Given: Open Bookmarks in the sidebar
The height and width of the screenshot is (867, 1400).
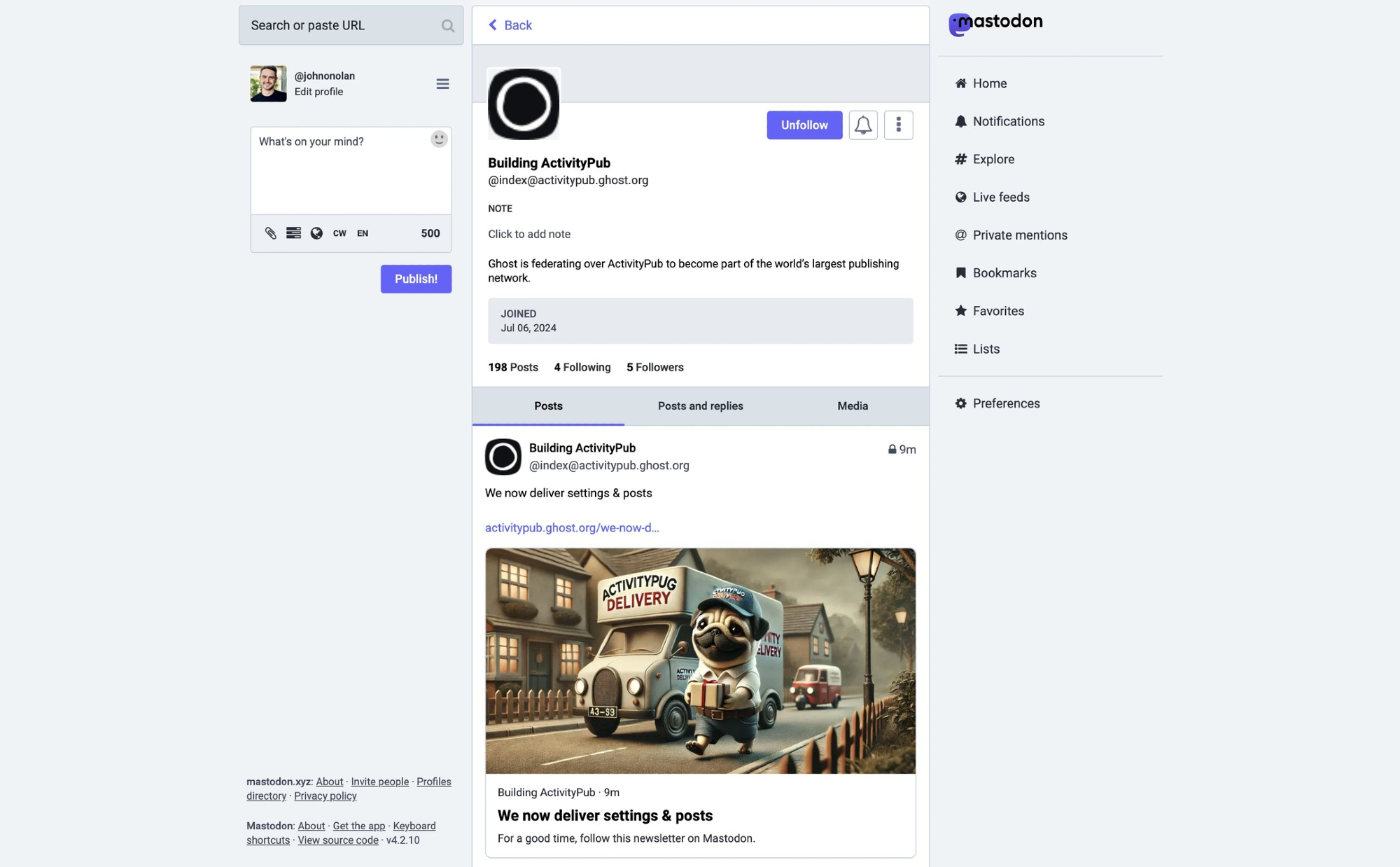Looking at the screenshot, I should (x=1004, y=273).
